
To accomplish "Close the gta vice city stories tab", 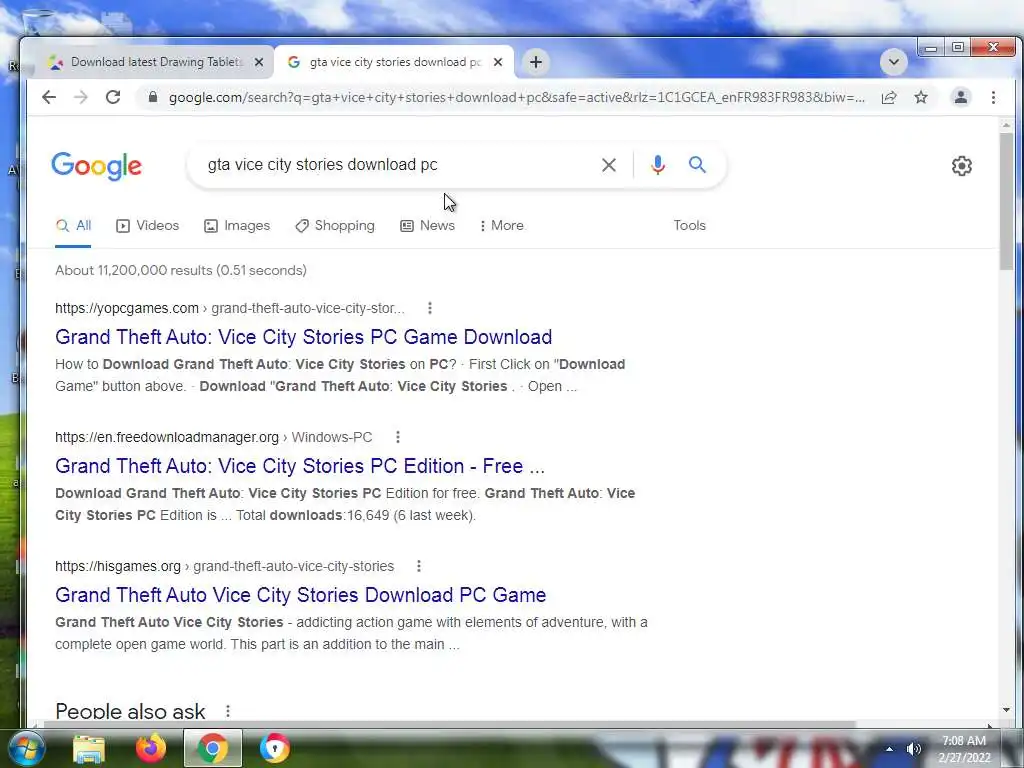I will tap(498, 62).
